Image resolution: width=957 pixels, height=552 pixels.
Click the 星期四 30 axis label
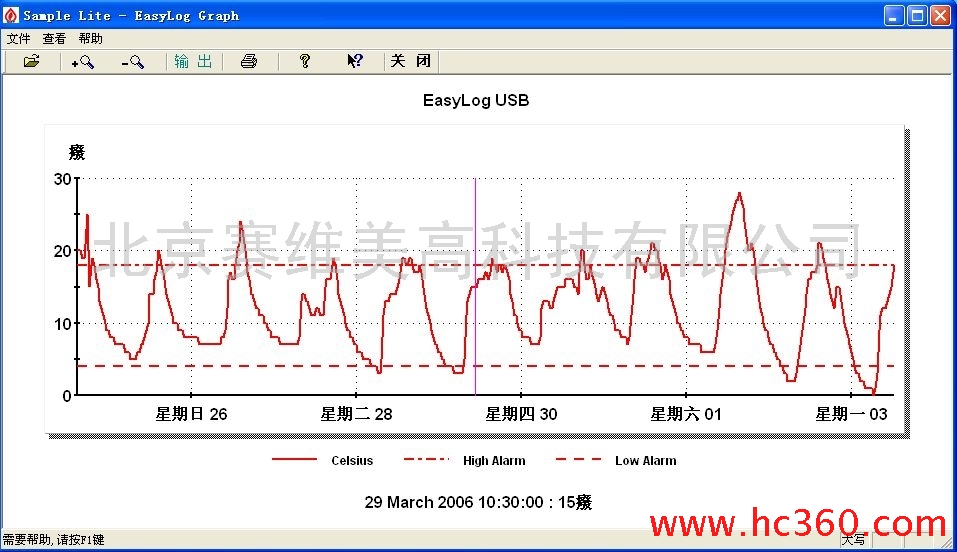click(521, 414)
